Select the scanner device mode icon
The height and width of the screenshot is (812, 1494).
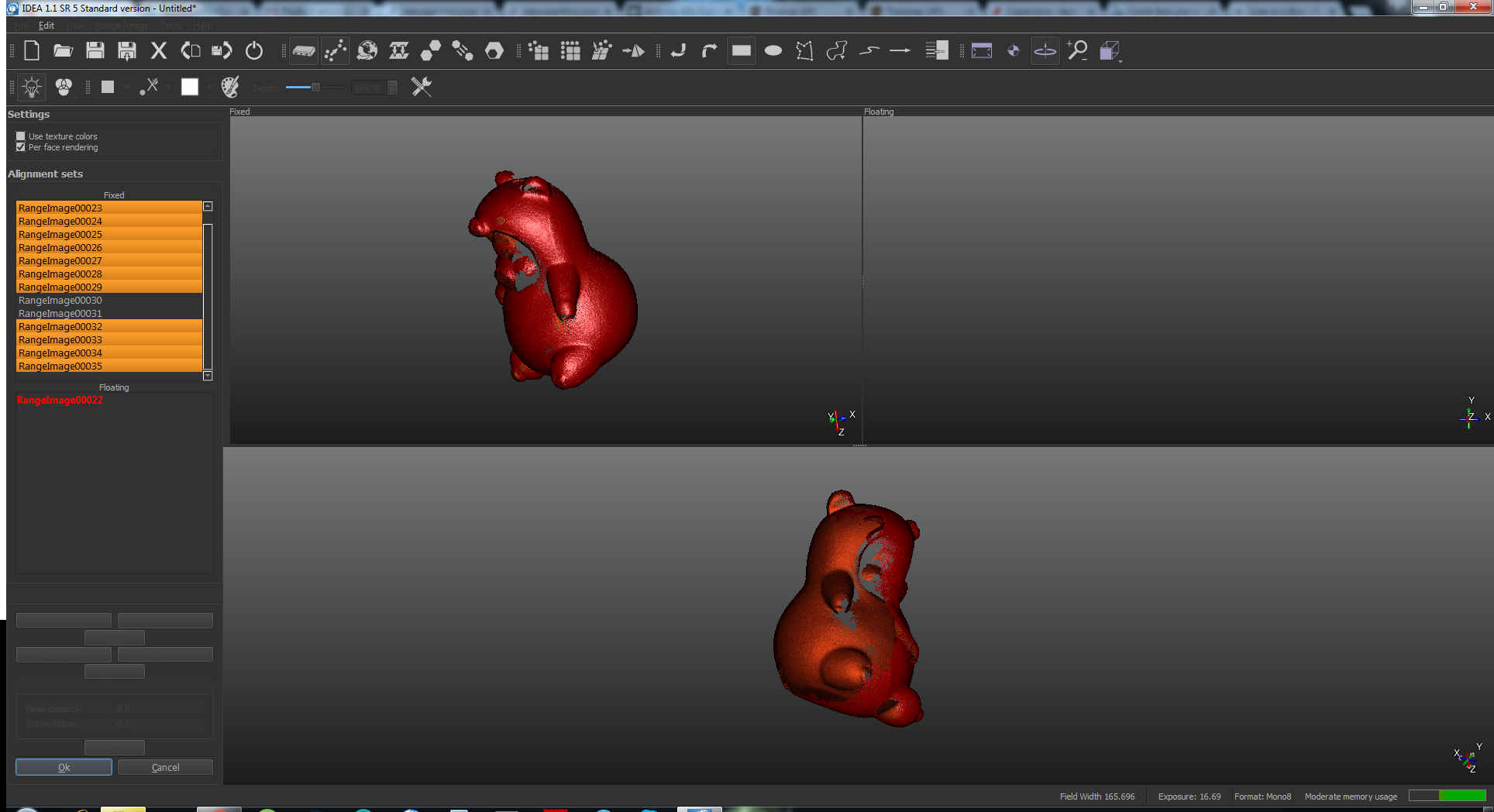tap(304, 51)
